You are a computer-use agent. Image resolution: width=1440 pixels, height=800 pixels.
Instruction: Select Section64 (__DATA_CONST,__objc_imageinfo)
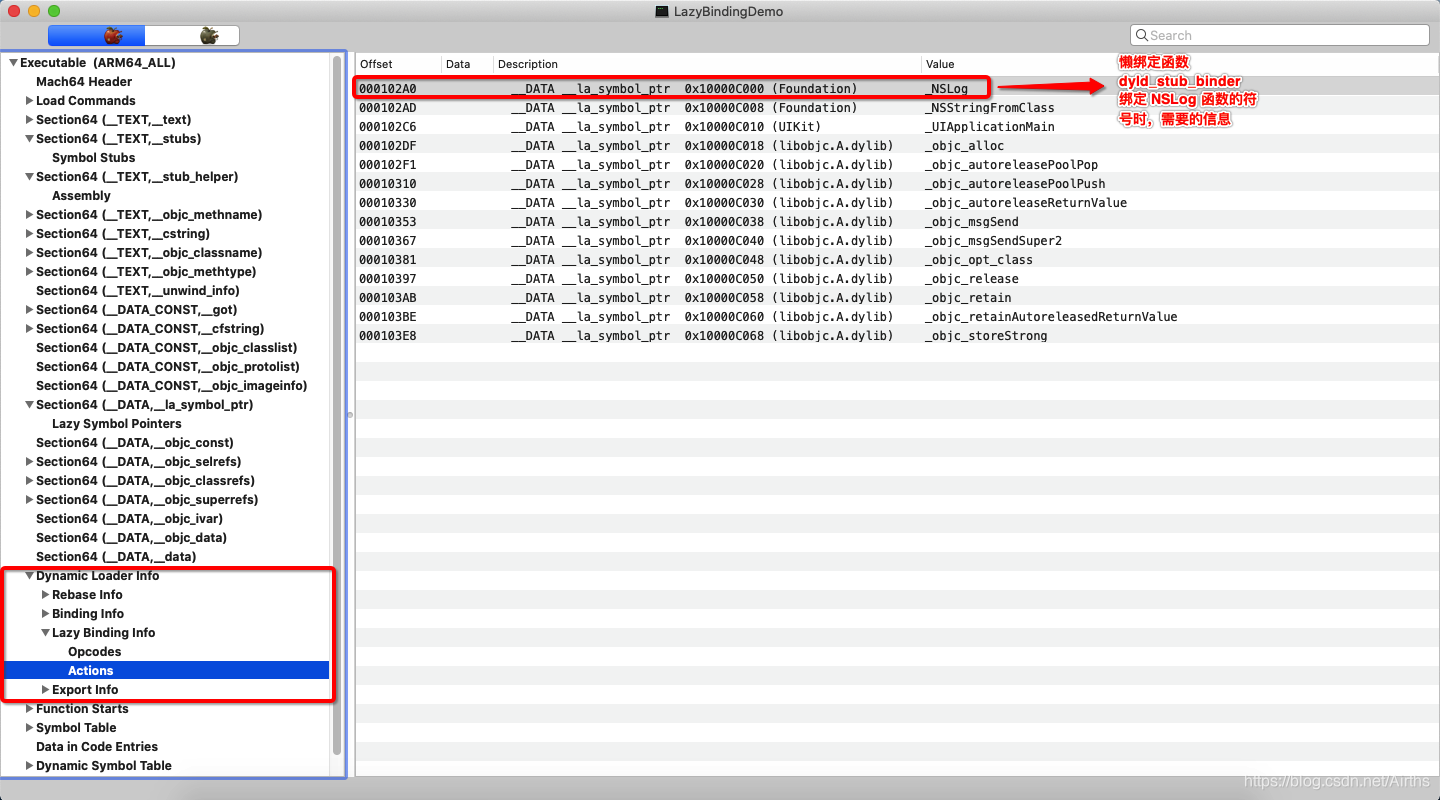click(172, 386)
